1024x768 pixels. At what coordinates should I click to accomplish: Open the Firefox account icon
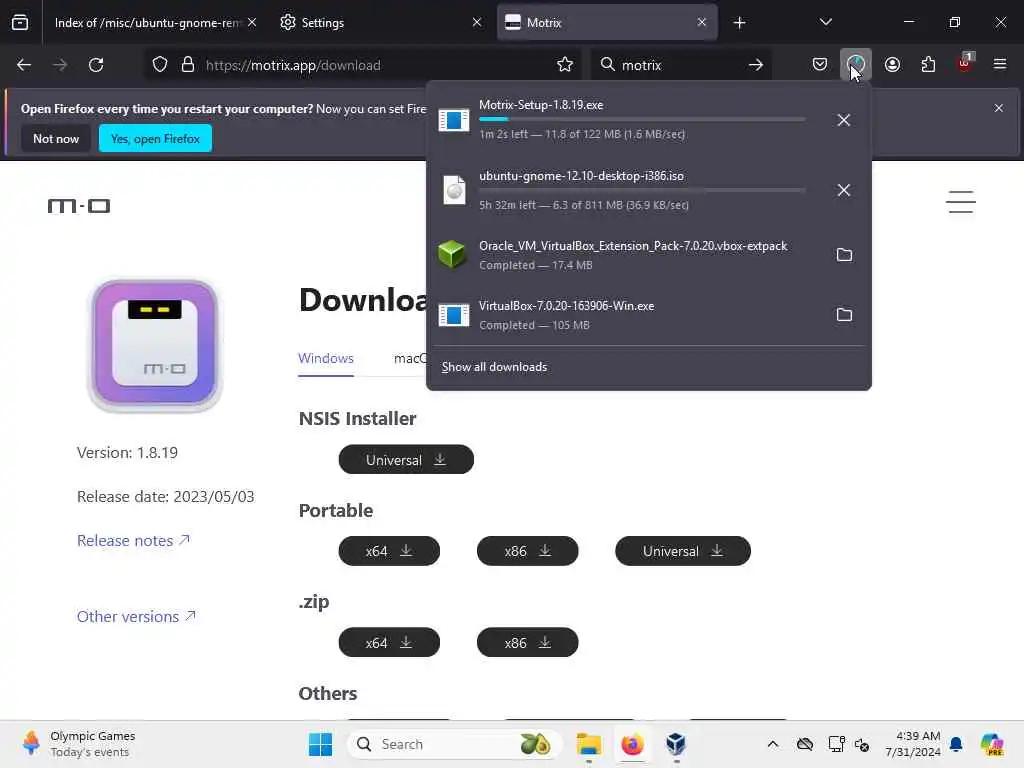892,65
